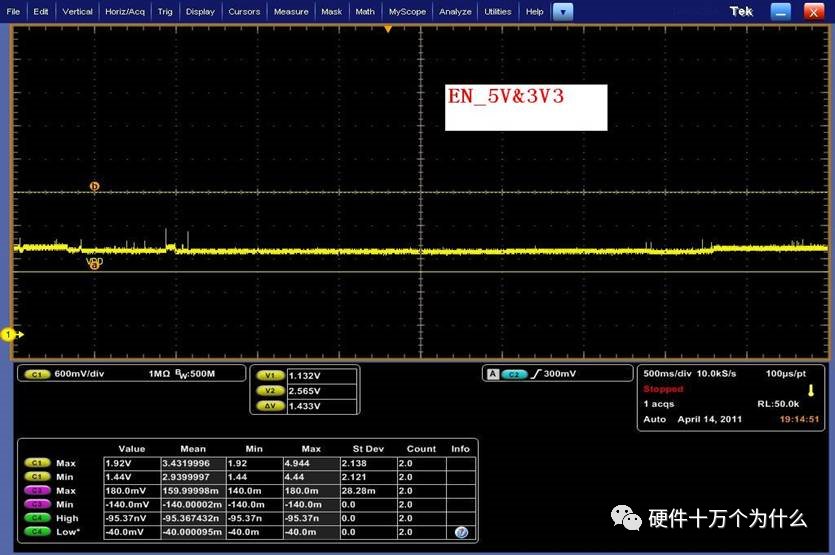835x555 pixels.
Task: Click the info icon in measurement table
Action: coord(461,533)
